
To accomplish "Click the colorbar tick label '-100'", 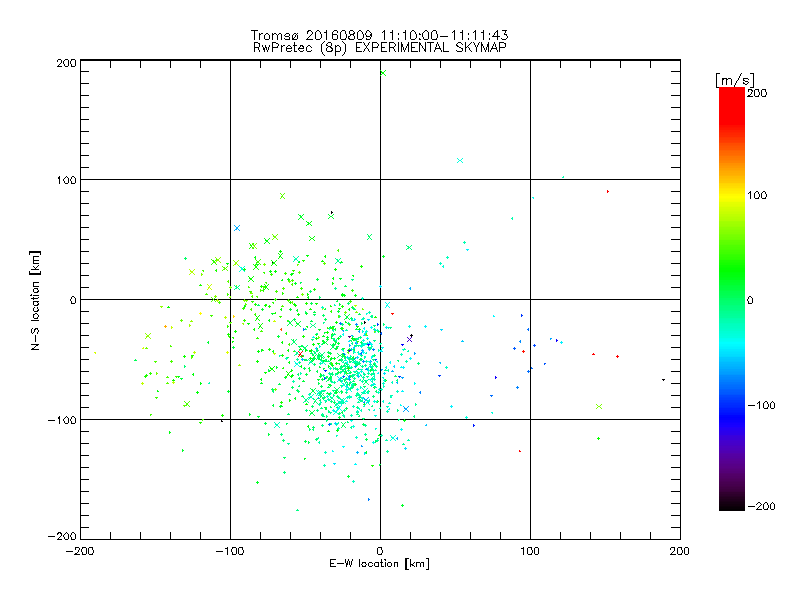I will click(761, 405).
